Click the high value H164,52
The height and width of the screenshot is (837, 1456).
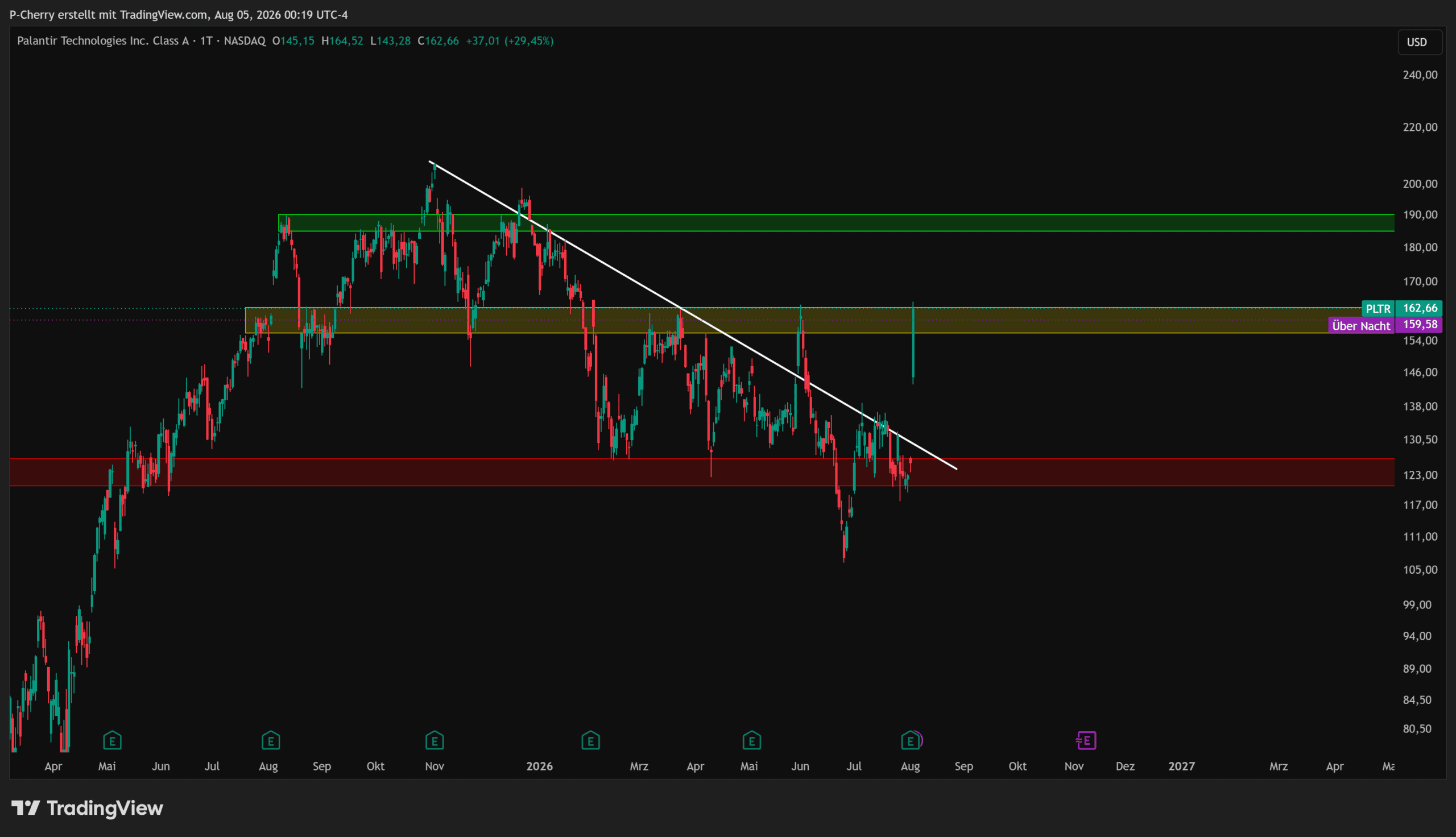pos(342,41)
